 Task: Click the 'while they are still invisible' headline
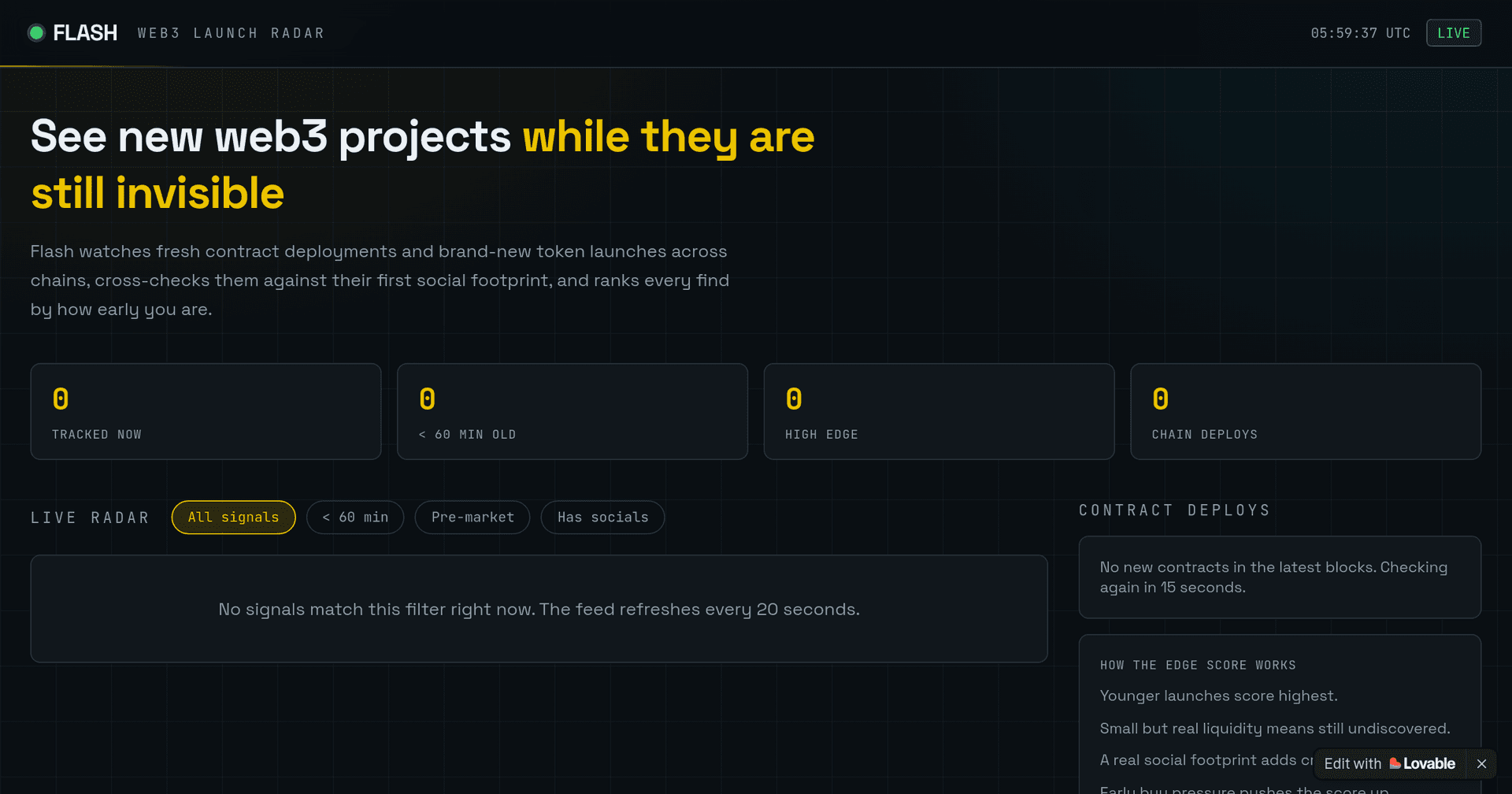(423, 165)
